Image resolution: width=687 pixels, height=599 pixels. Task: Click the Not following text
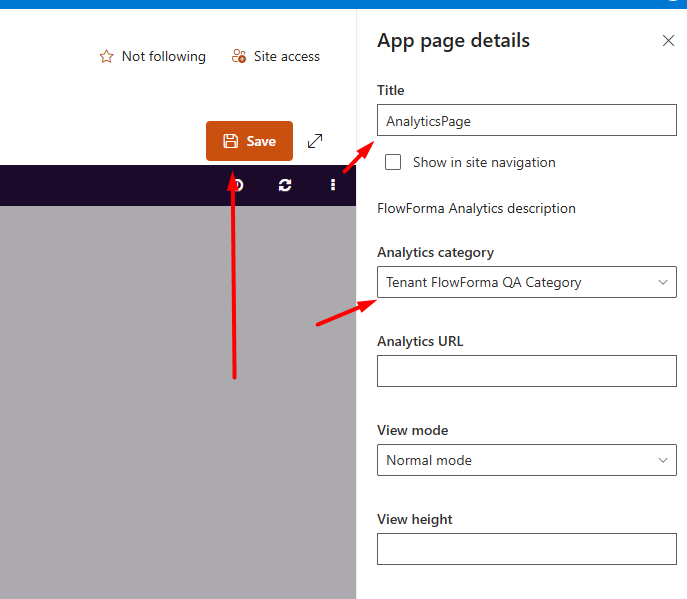coord(164,57)
